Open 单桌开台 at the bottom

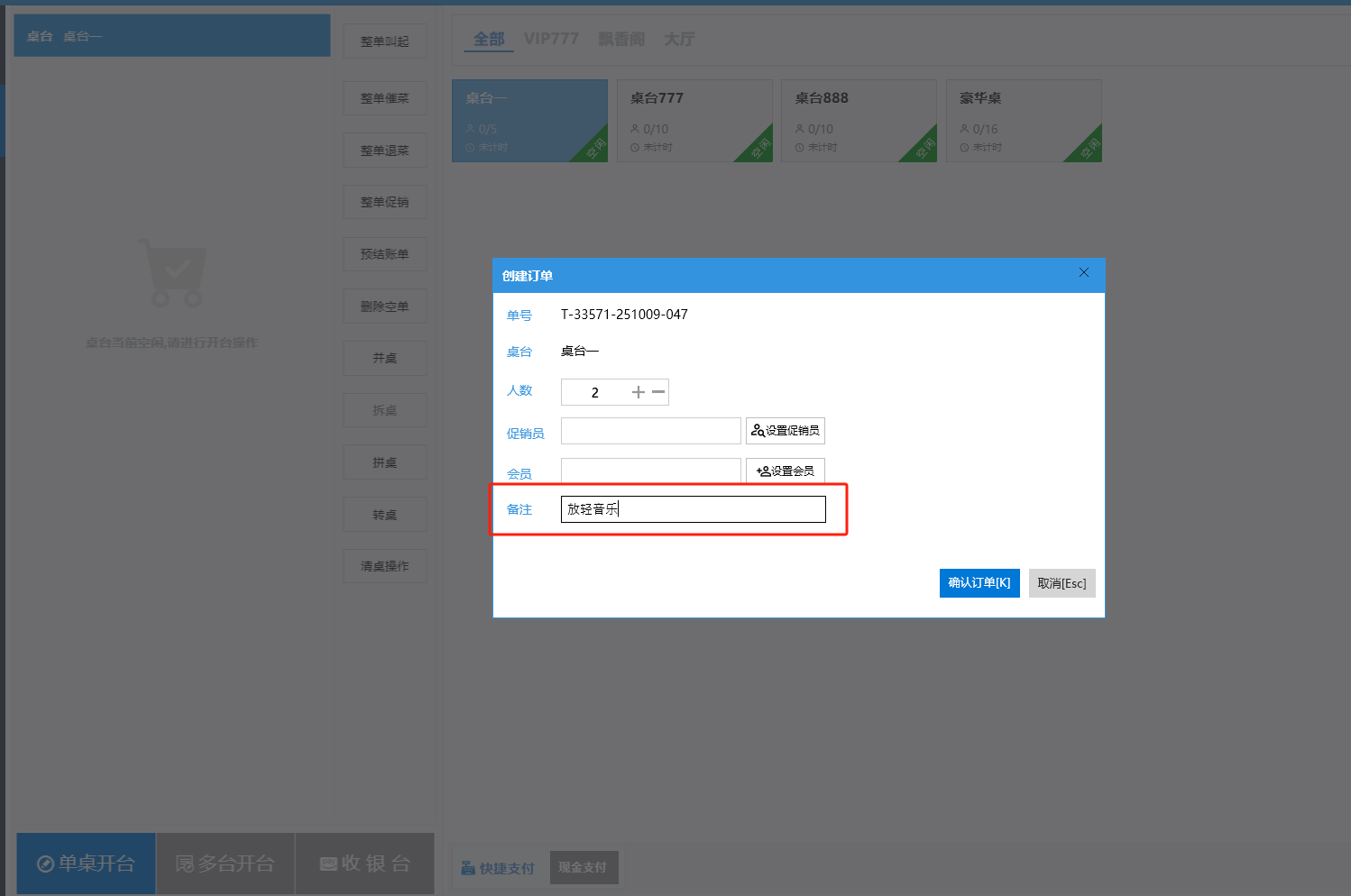point(86,864)
